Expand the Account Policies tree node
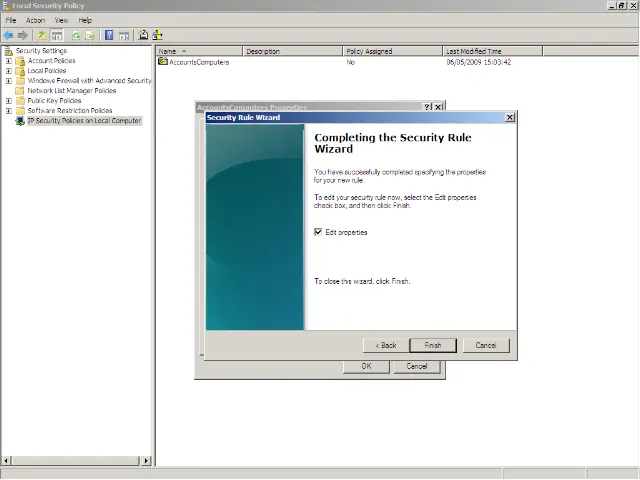Image resolution: width=640 pixels, height=480 pixels. click(9, 61)
